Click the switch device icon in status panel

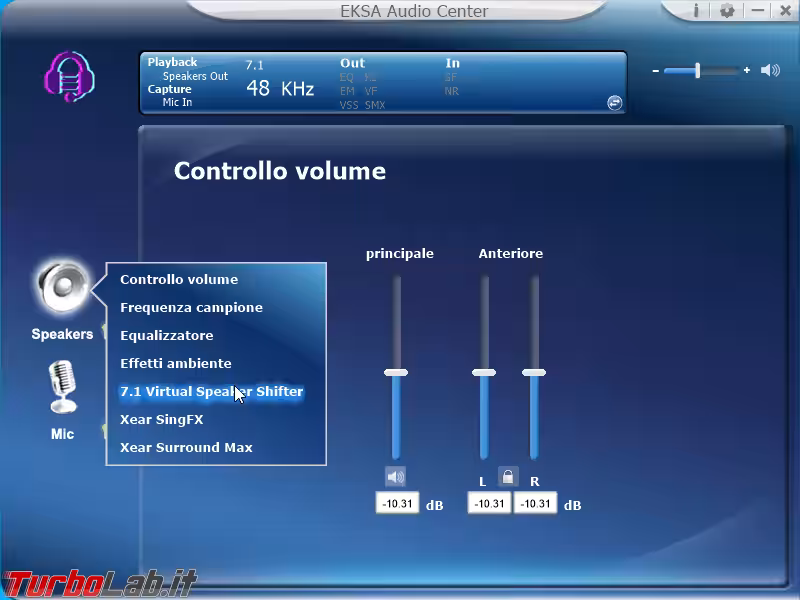point(615,103)
